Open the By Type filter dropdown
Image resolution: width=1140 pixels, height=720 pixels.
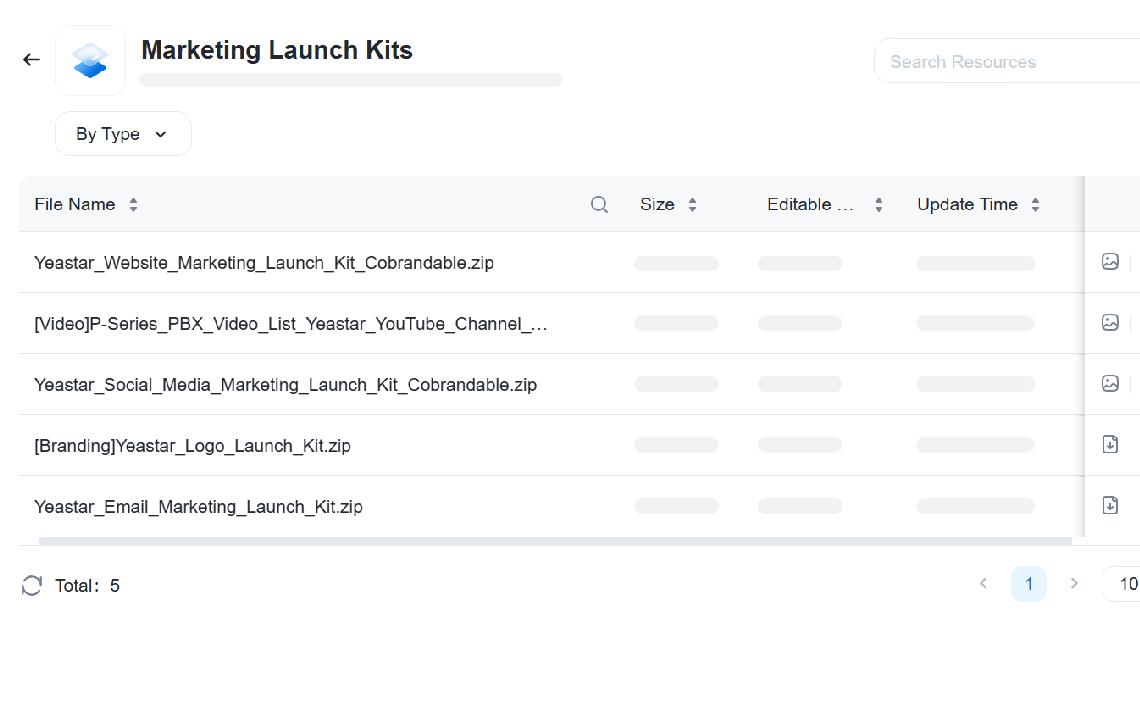click(x=123, y=134)
